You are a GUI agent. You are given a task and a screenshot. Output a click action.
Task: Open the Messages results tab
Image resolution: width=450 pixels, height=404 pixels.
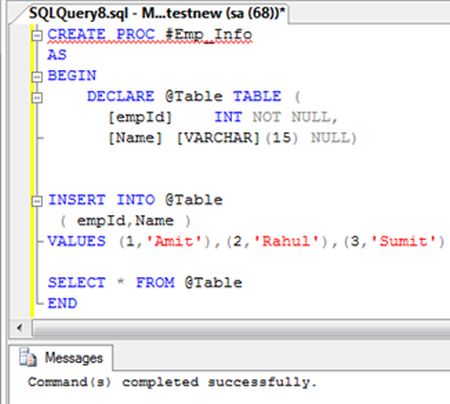coord(61,358)
